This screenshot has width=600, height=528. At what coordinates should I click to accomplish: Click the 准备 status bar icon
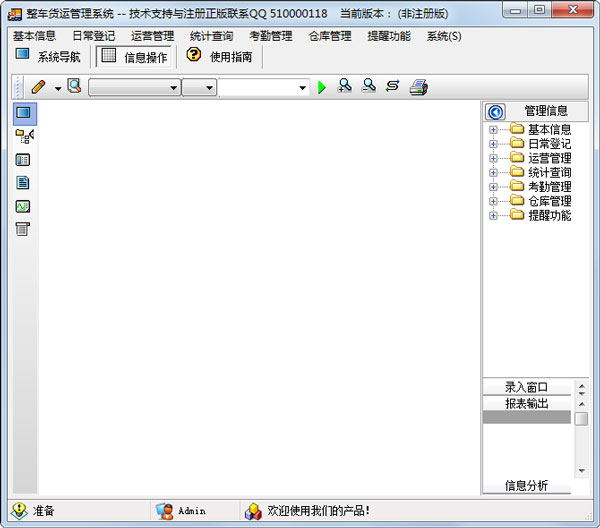tap(19, 511)
